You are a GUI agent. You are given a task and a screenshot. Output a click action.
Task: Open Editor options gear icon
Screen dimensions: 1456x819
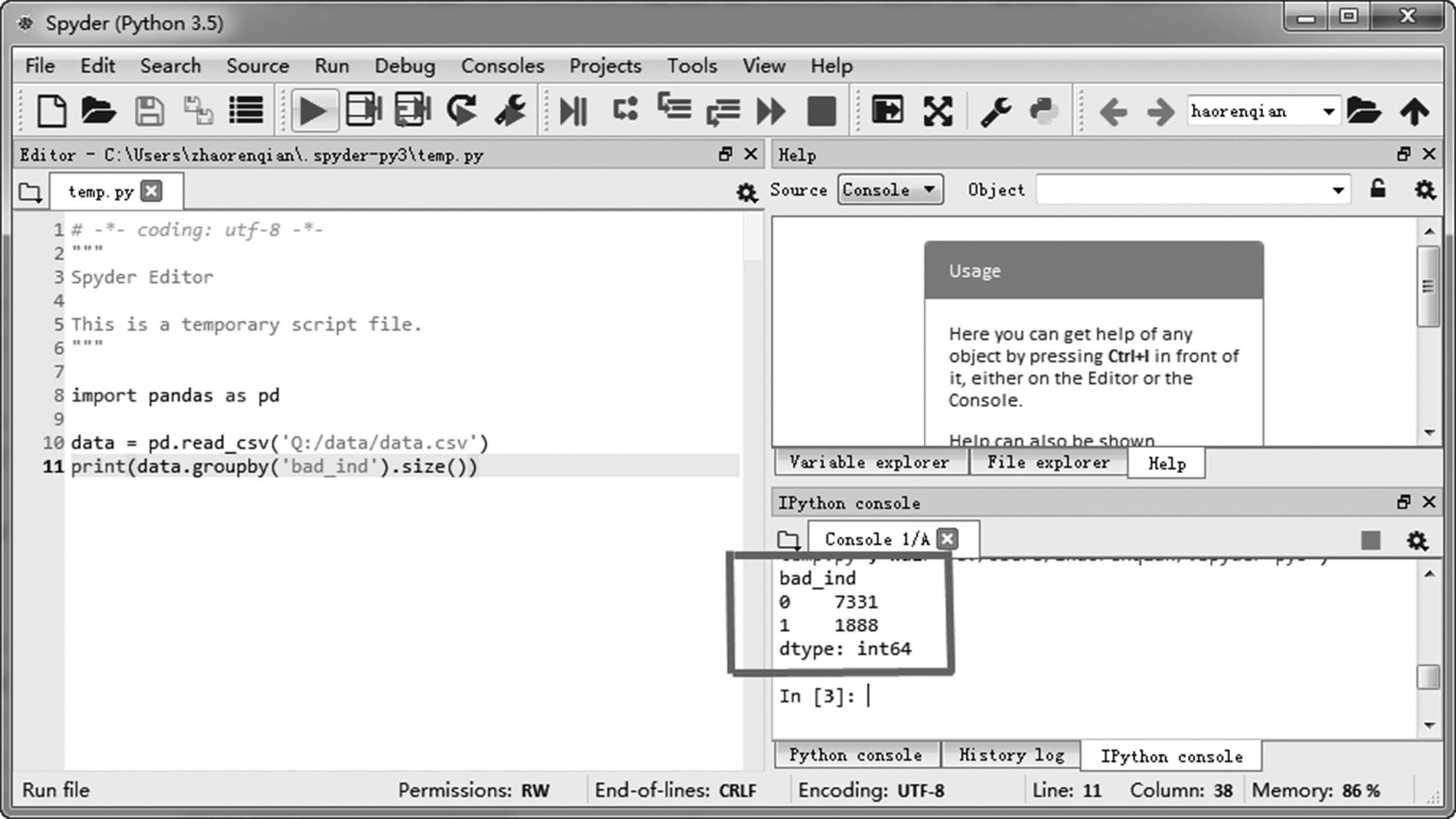(747, 193)
